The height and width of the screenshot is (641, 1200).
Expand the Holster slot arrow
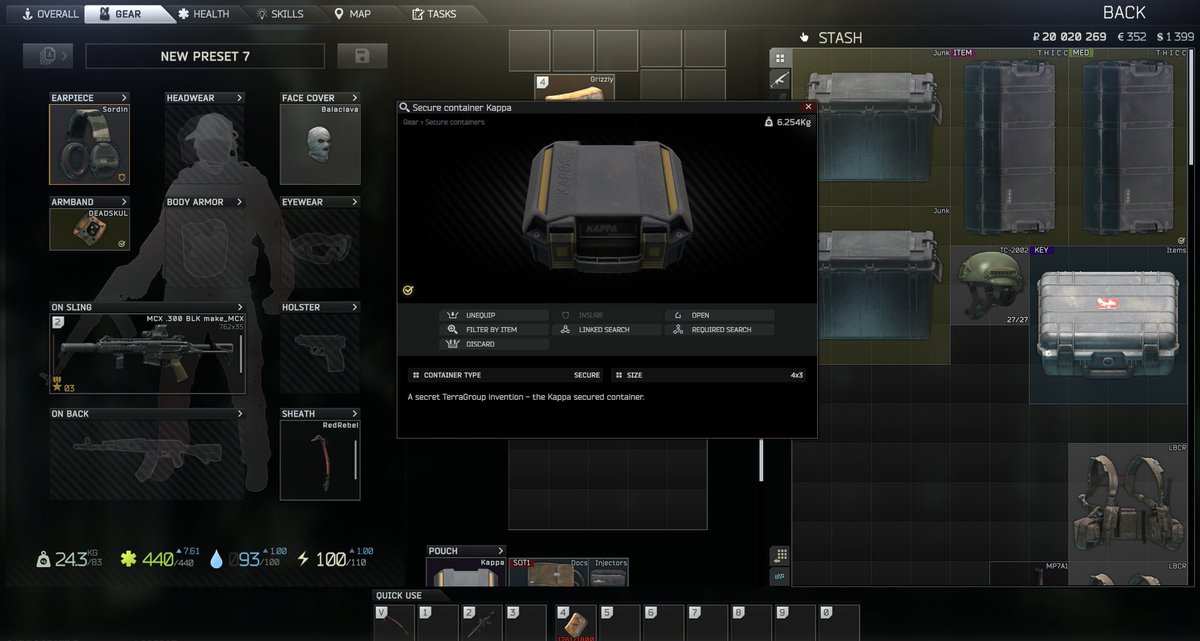pyautogui.click(x=354, y=307)
